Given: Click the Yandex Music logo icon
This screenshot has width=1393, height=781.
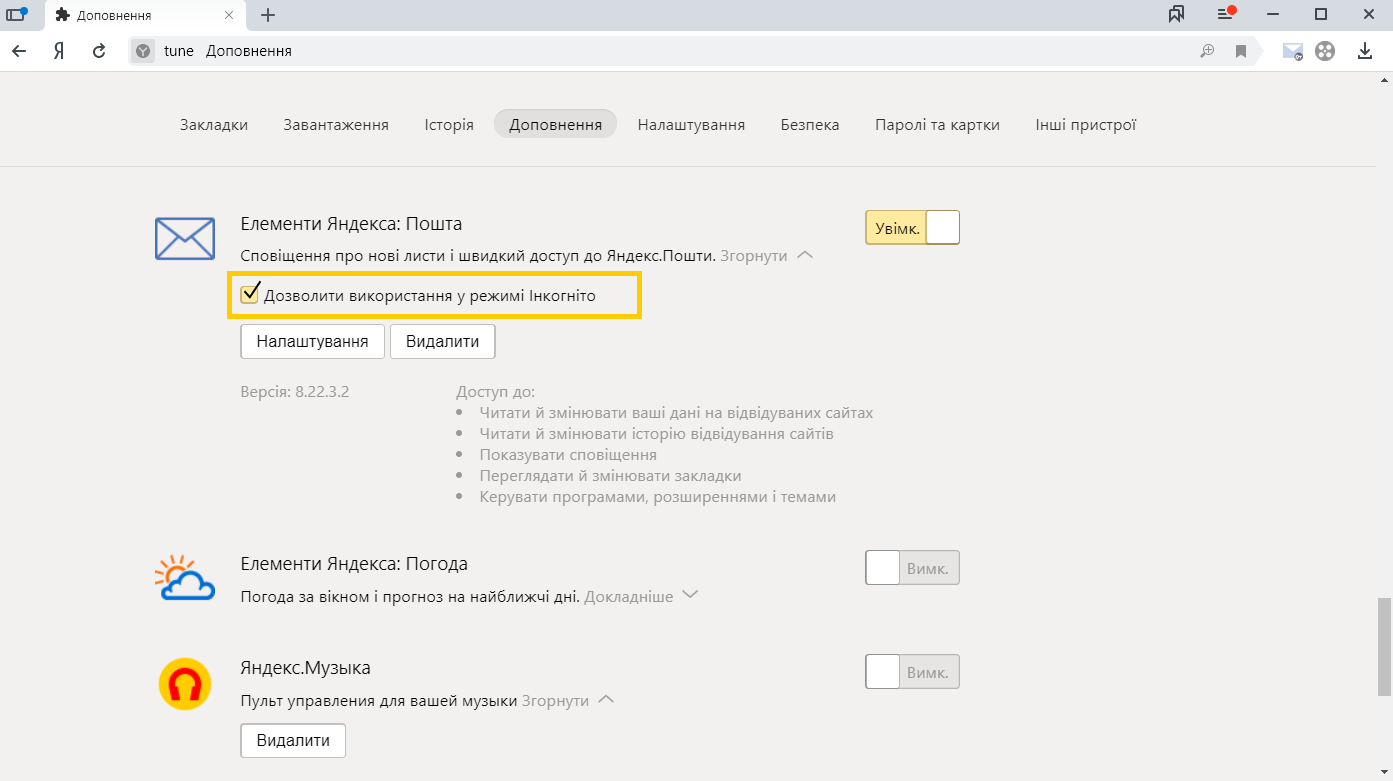Looking at the screenshot, I should tap(185, 684).
